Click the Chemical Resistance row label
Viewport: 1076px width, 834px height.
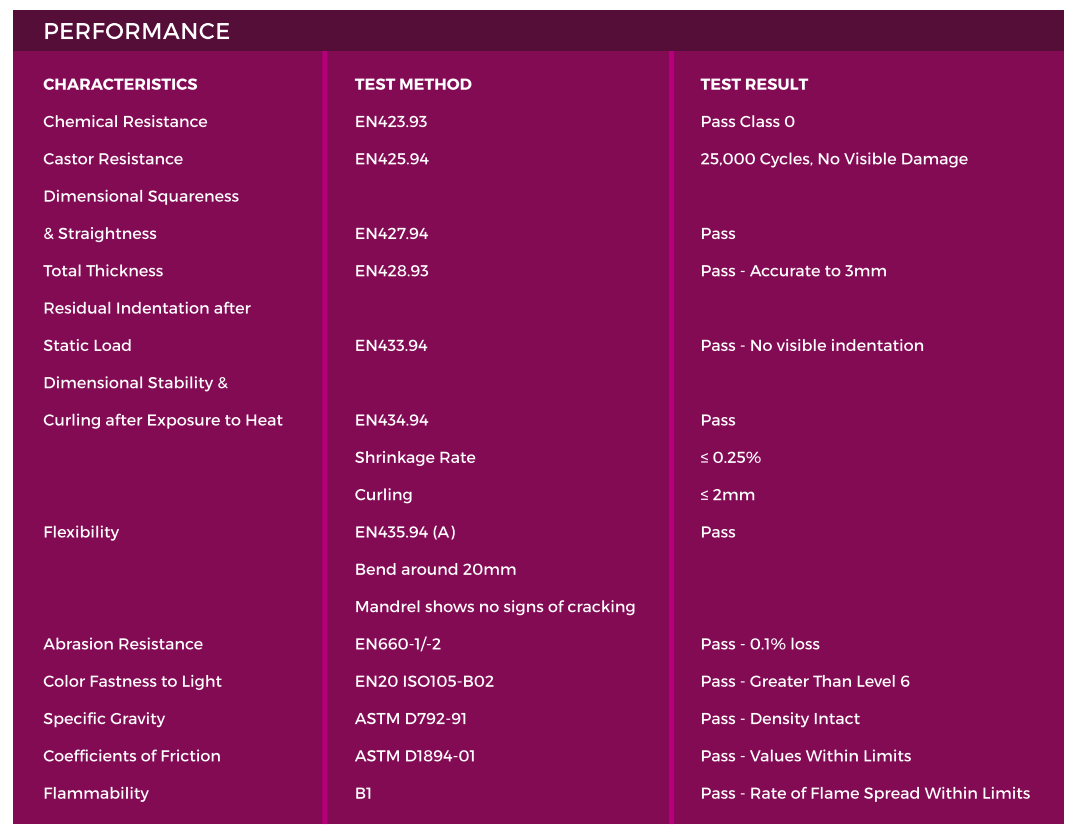pyautogui.click(x=125, y=121)
